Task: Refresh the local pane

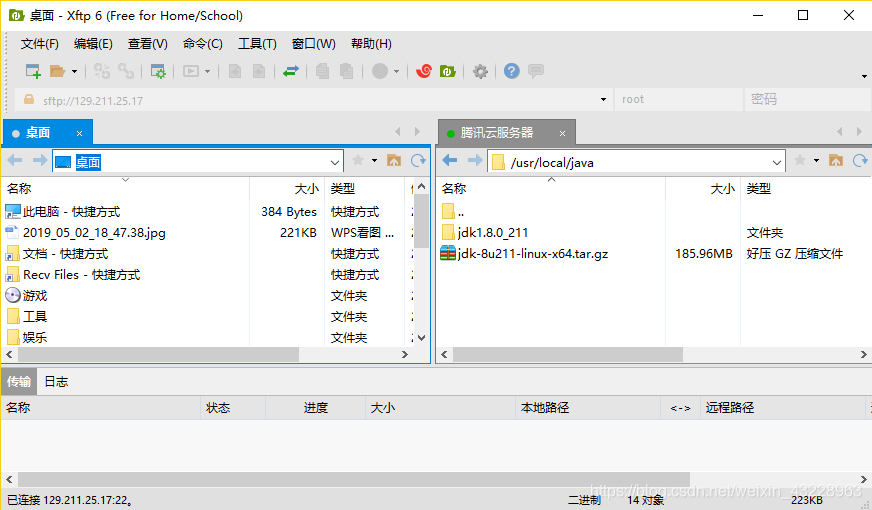Action: 418,161
